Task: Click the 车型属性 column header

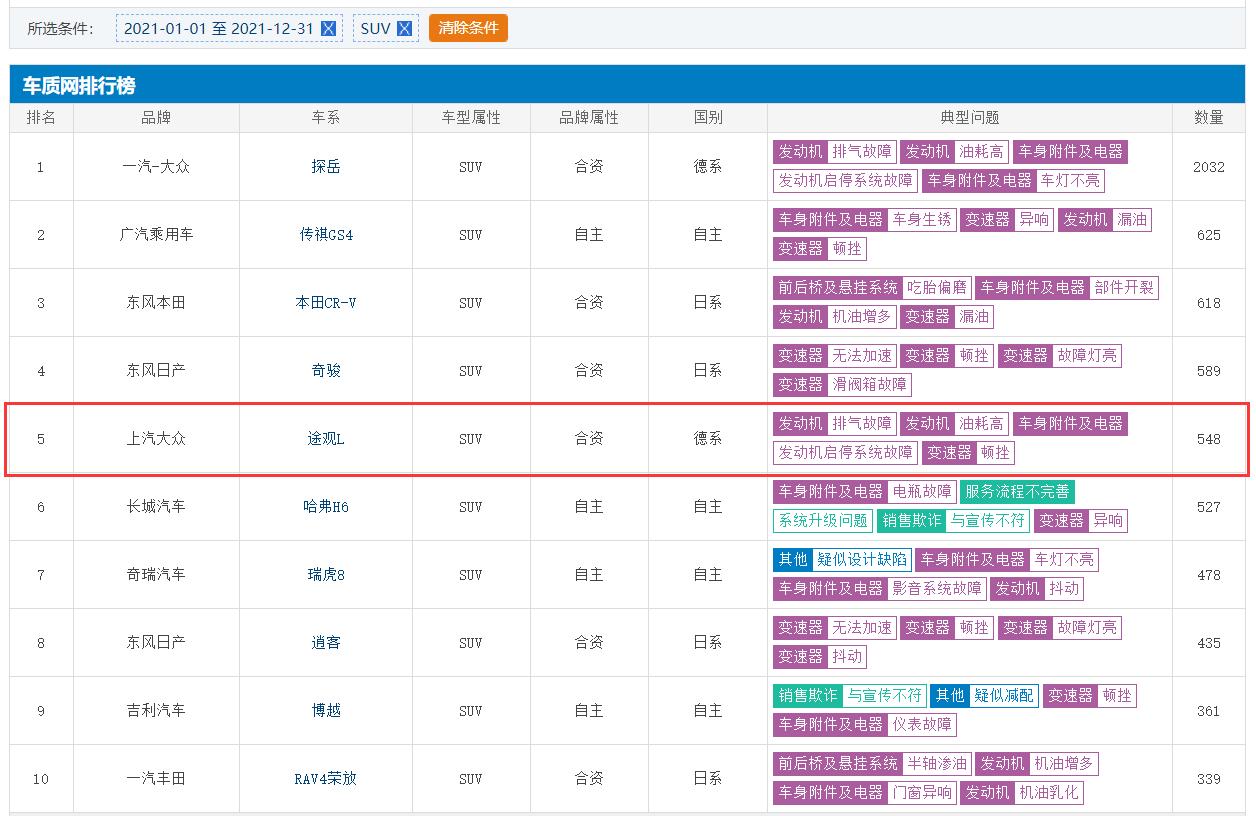Action: 471,118
